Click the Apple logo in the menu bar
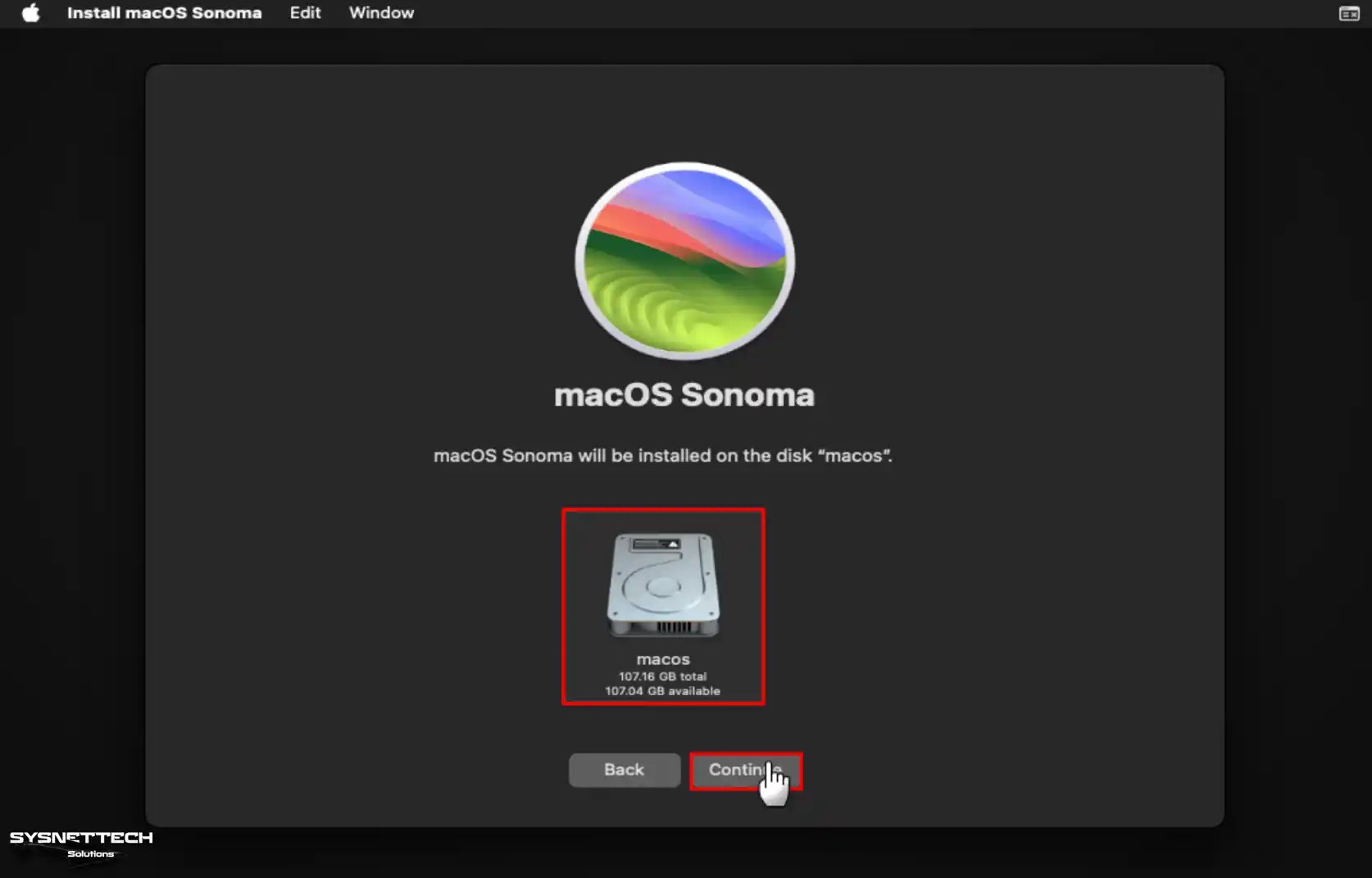This screenshot has width=1372, height=878. pyautogui.click(x=31, y=12)
